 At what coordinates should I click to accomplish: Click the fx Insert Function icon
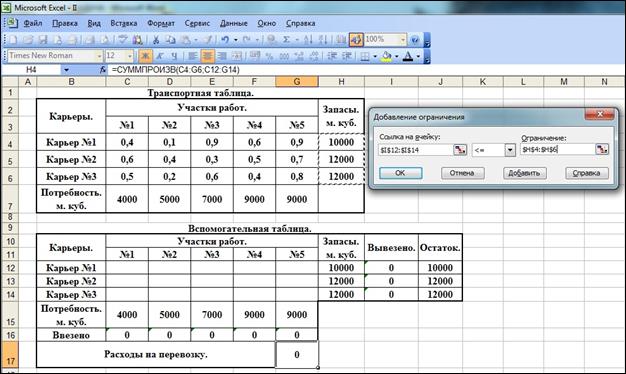[x=103, y=70]
